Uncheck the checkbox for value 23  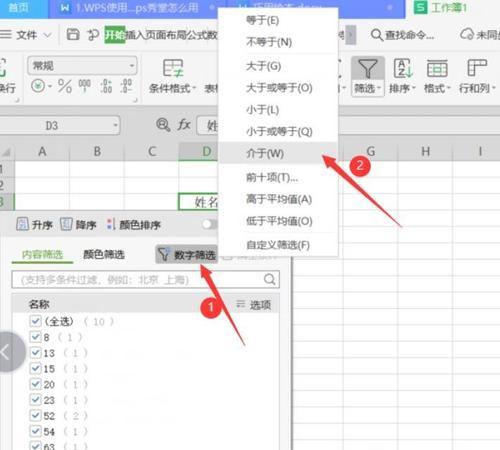[35, 400]
